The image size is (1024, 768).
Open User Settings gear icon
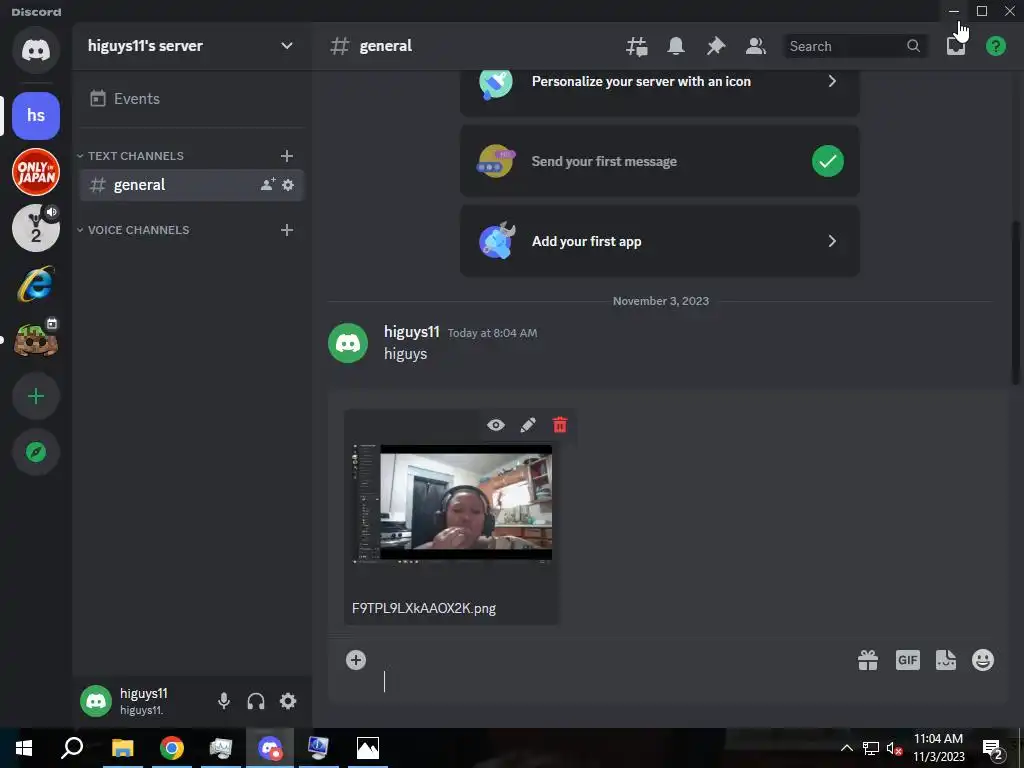click(x=288, y=701)
